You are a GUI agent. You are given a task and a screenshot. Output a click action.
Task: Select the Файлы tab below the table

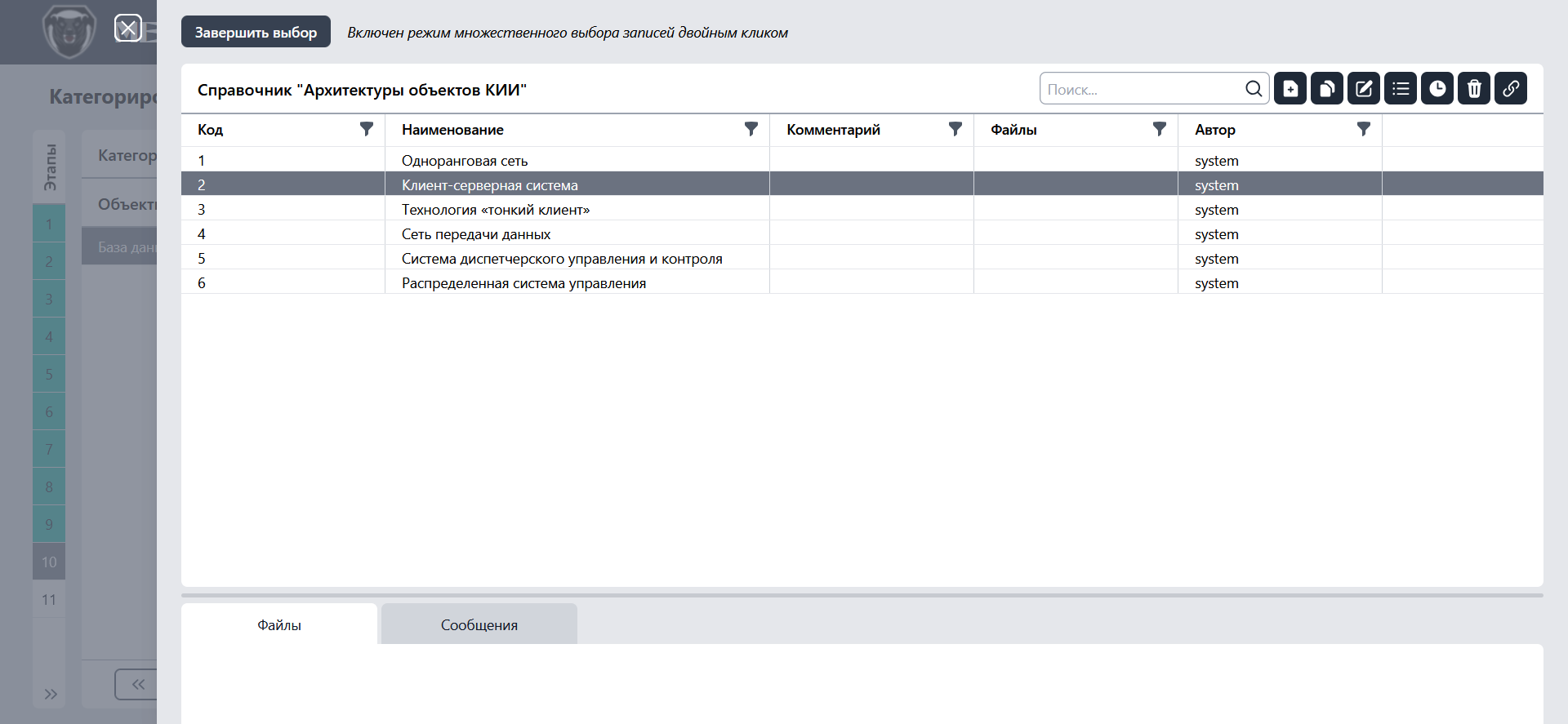(x=279, y=624)
